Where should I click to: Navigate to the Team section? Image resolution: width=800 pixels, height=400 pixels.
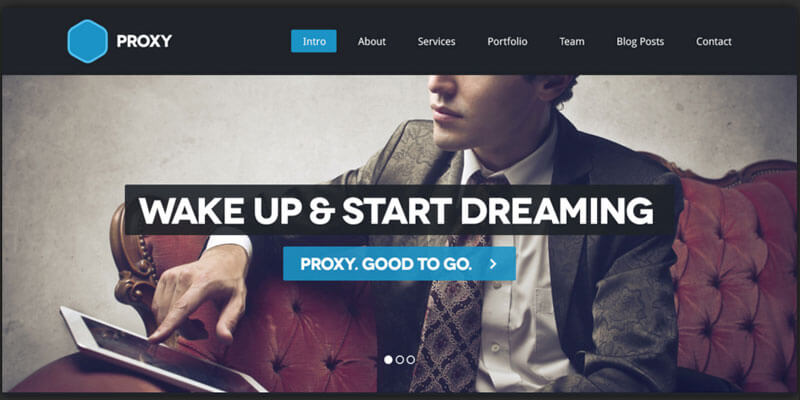coord(571,41)
